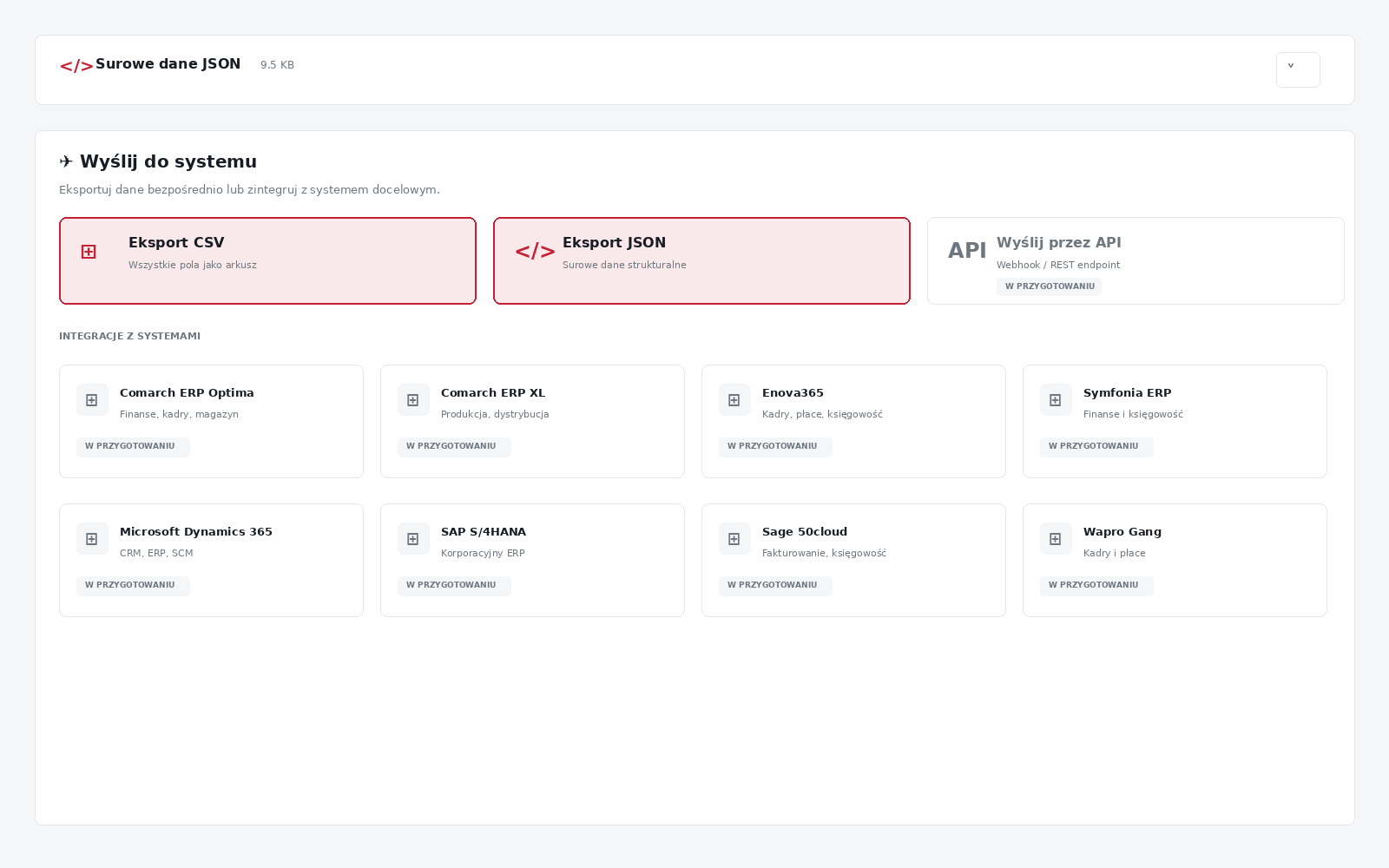Screen dimensions: 1389x868
Task: Click W PRZYGOTOWANIU badge in Sage 50cloud
Action: pyautogui.click(x=775, y=585)
